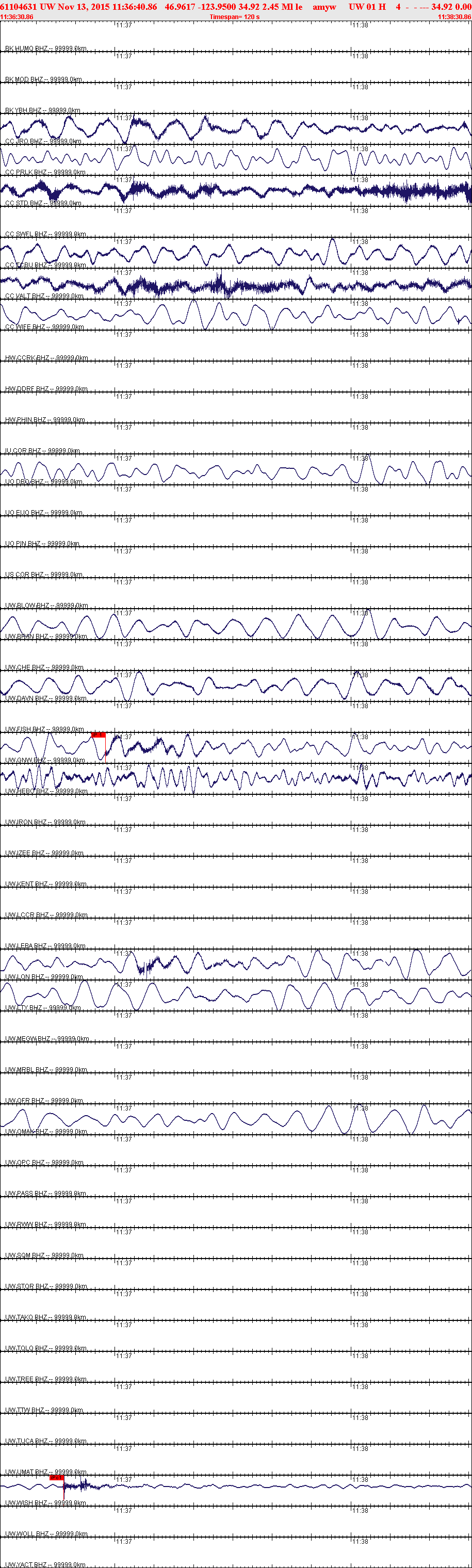
Task: Click the event ID 61104631 in header
Action: (x=18, y=7)
